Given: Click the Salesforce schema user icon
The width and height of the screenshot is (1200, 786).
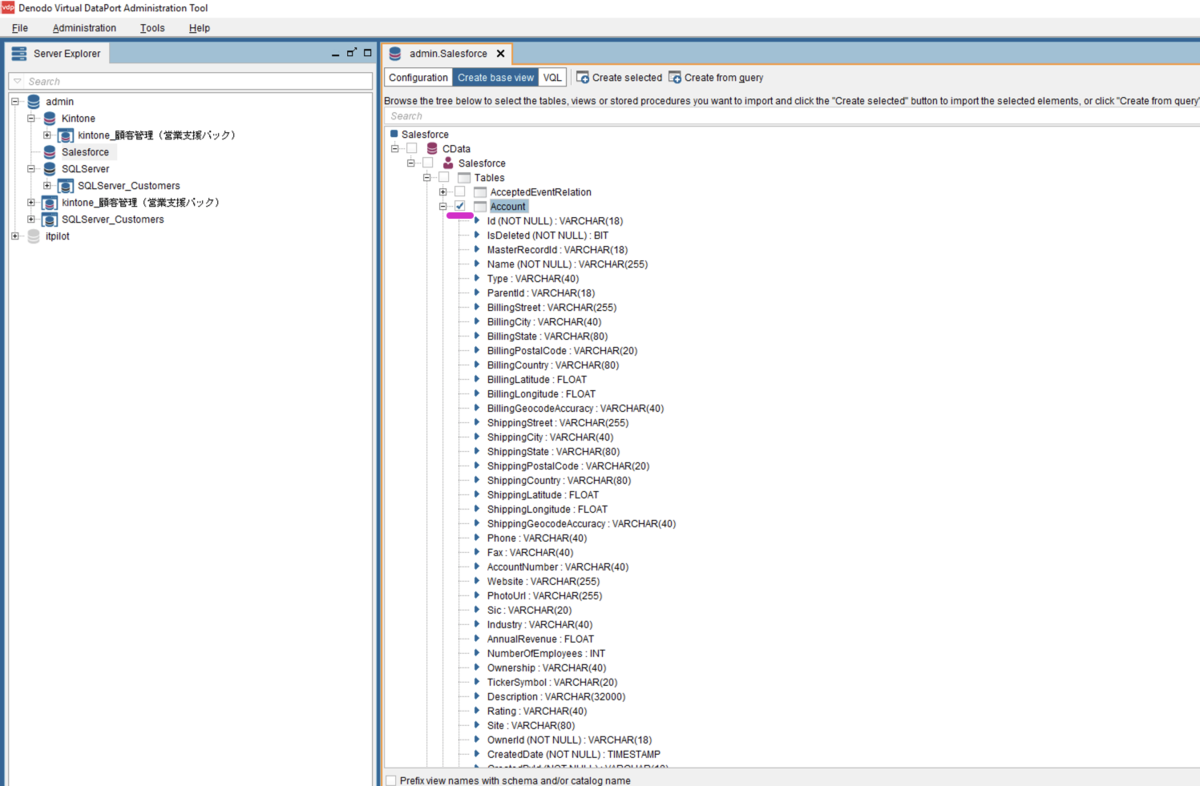Looking at the screenshot, I should tap(448, 163).
